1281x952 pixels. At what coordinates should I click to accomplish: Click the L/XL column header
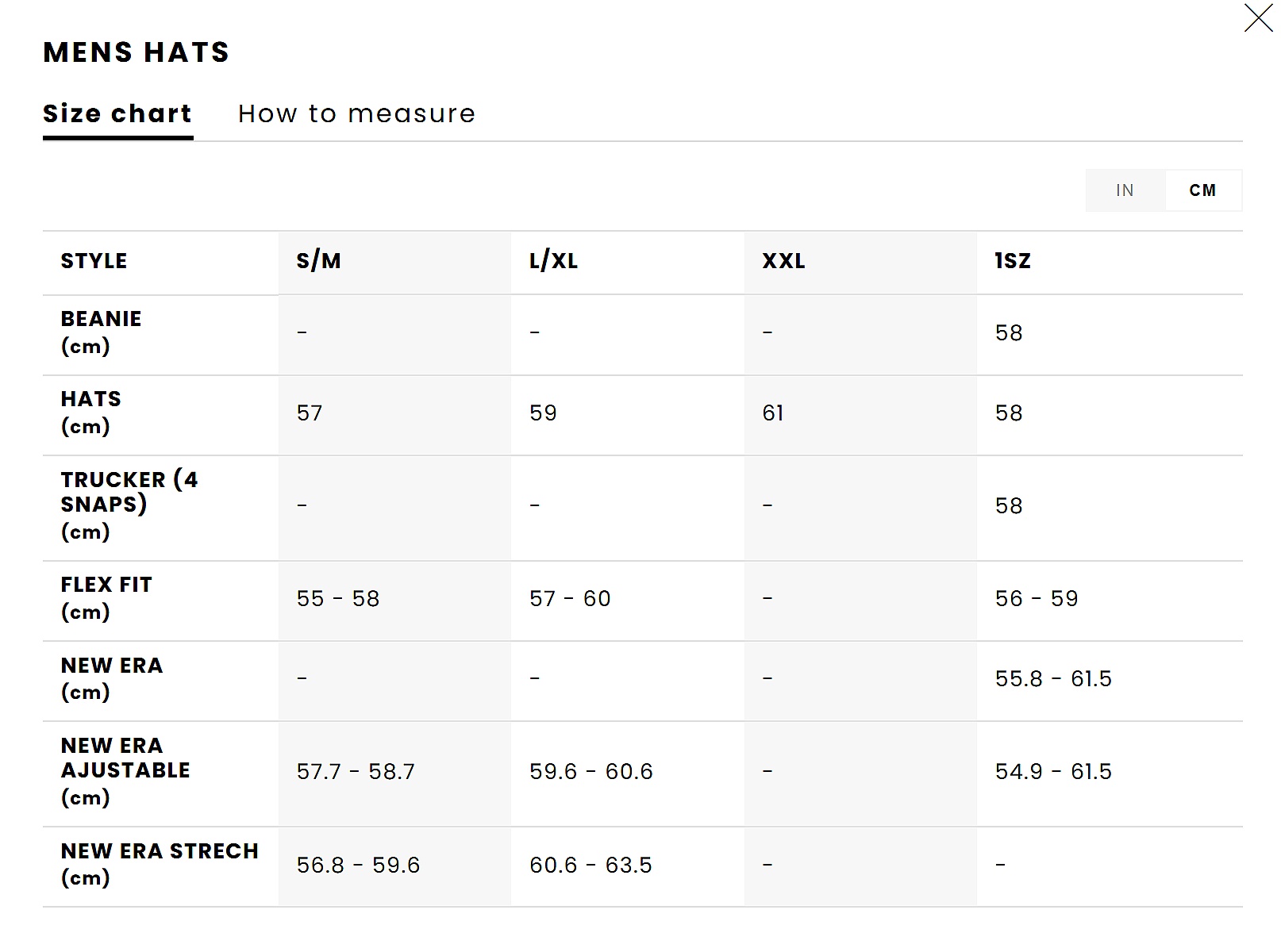tap(553, 261)
